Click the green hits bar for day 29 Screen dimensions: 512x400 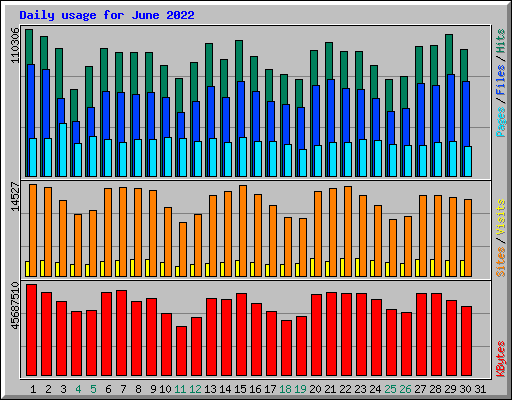pos(449,54)
